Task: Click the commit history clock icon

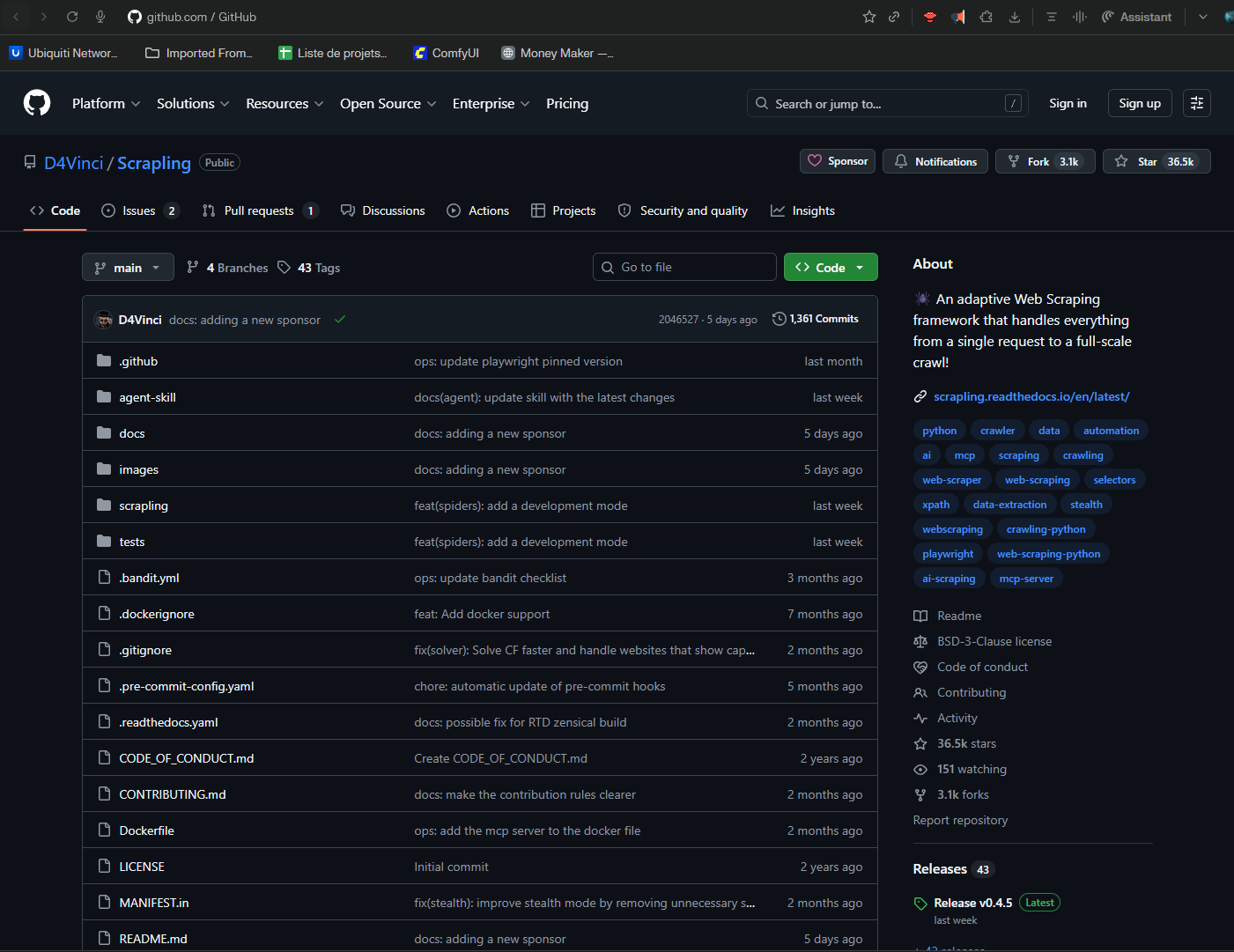Action: [779, 319]
